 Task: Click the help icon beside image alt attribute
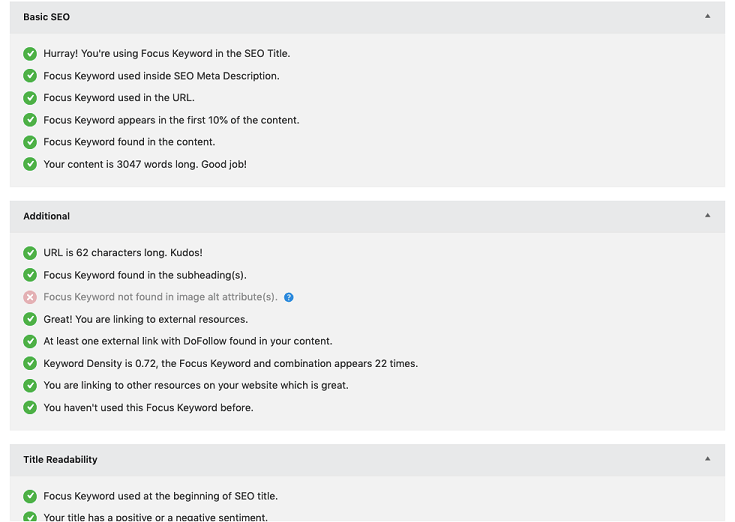(x=289, y=297)
